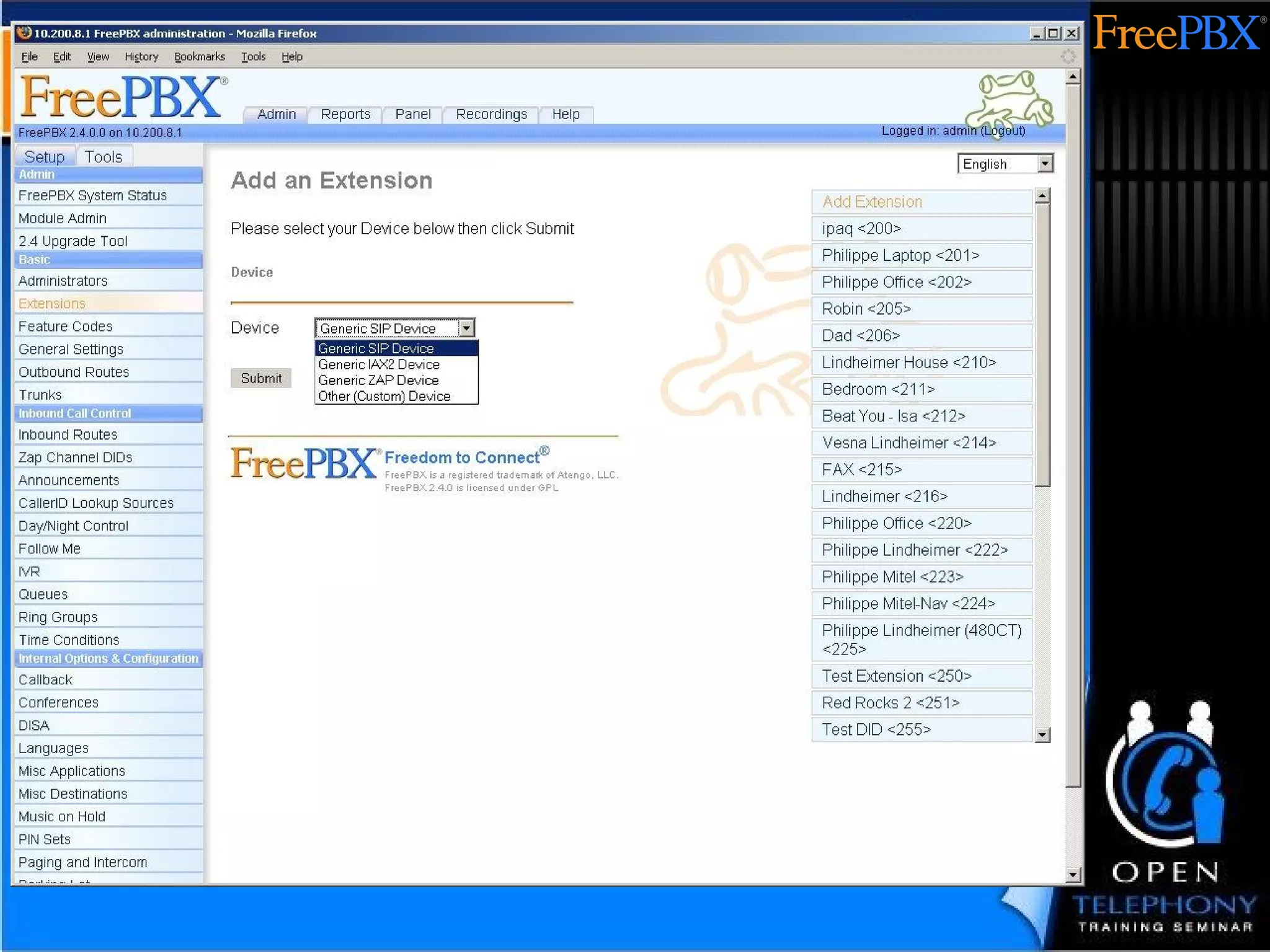This screenshot has height=952, width=1270.
Task: Click the Firefox icon in title bar
Action: coord(24,33)
